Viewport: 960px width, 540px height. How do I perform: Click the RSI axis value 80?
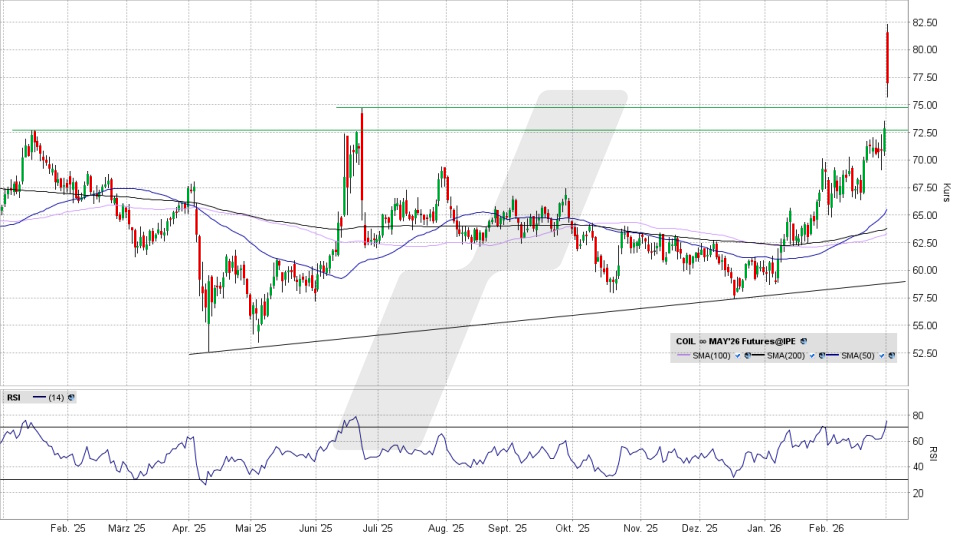918,416
